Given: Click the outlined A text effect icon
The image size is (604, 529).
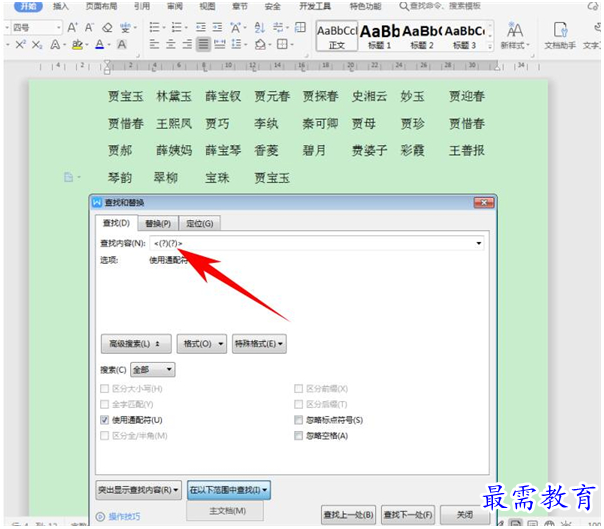Looking at the screenshot, I should point(55,45).
